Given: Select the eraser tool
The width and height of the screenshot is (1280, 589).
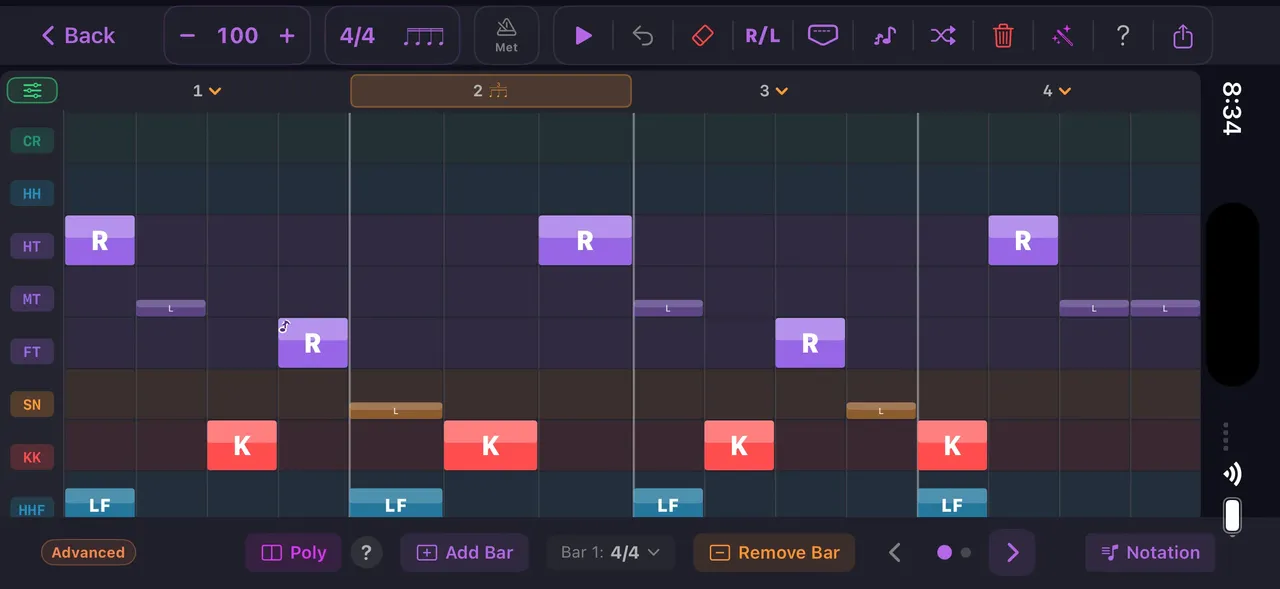Looking at the screenshot, I should [x=703, y=36].
